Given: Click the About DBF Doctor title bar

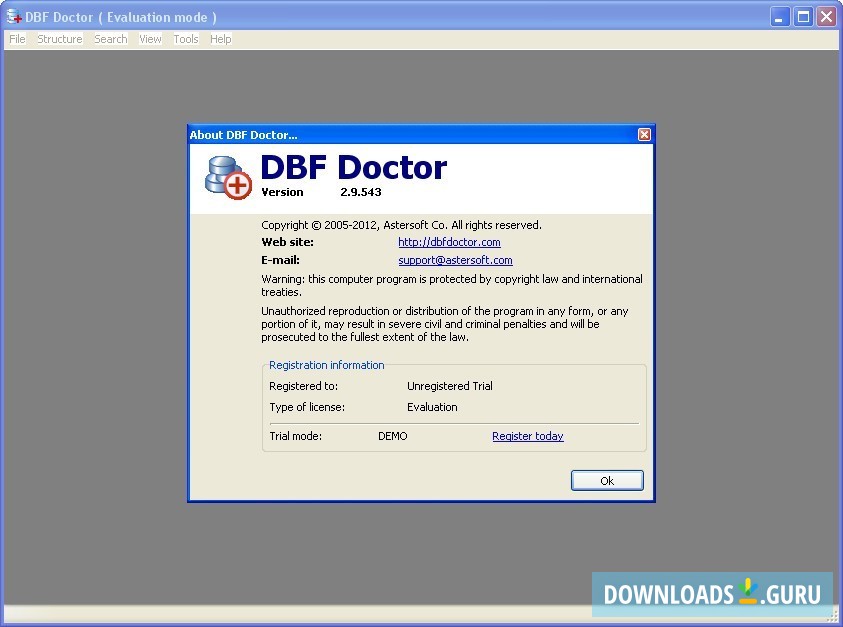Looking at the screenshot, I should click(400, 134).
